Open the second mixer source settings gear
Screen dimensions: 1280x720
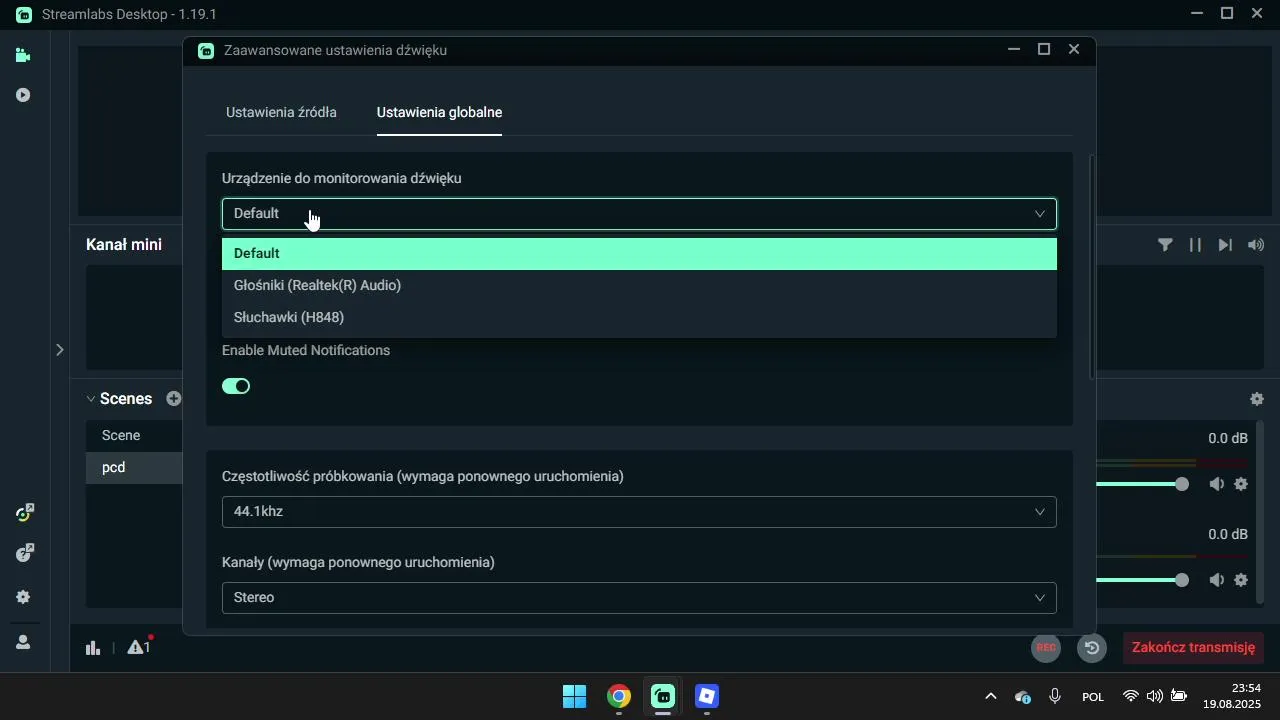[1241, 580]
